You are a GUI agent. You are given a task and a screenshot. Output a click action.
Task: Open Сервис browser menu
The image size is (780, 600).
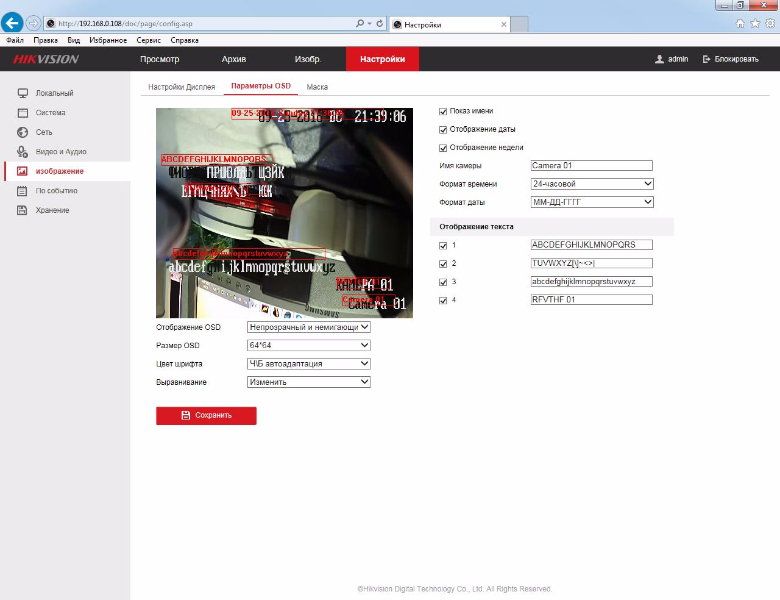[x=148, y=40]
